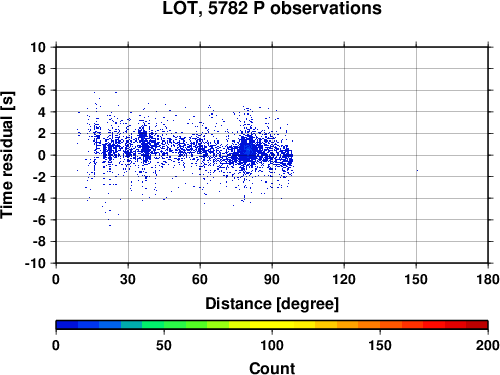Pick the green colorbar segment near 50
Image resolution: width=500 pixels, height=375 pixels.
click(164, 325)
